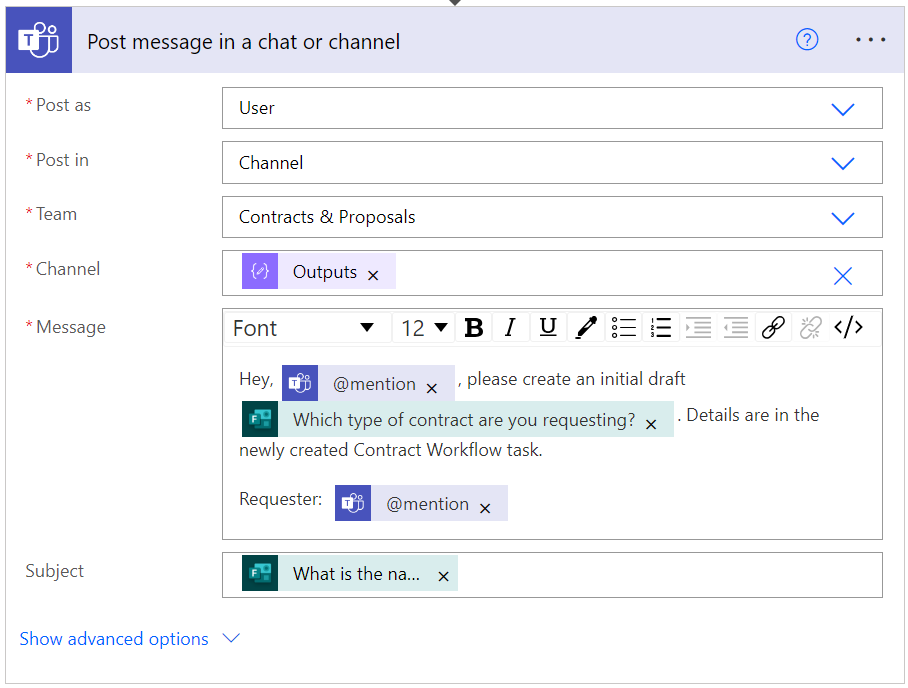This screenshot has height=688, width=908.
Task: Switch the message editor to code view
Action: pos(849,327)
